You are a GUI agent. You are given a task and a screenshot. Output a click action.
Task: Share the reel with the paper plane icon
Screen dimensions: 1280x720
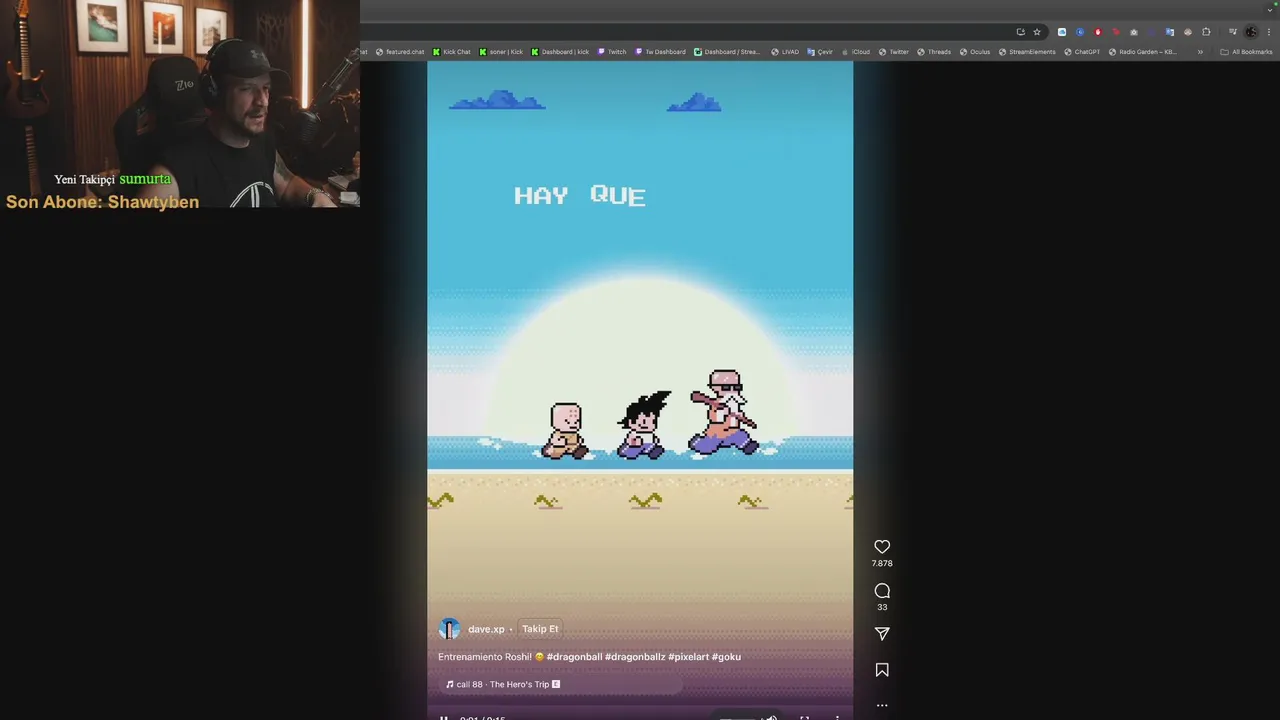882,634
